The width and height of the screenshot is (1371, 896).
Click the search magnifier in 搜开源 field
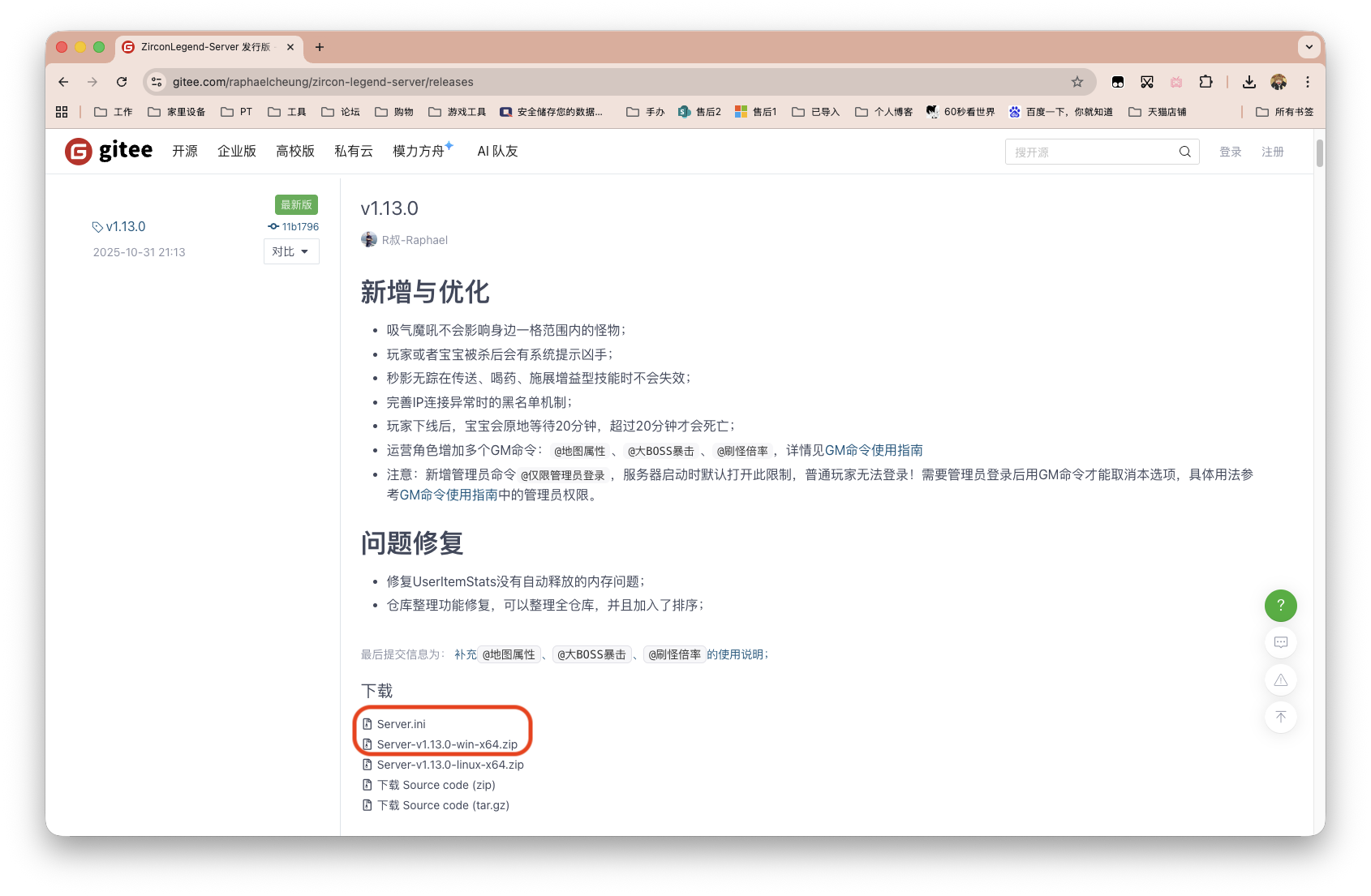point(1184,152)
